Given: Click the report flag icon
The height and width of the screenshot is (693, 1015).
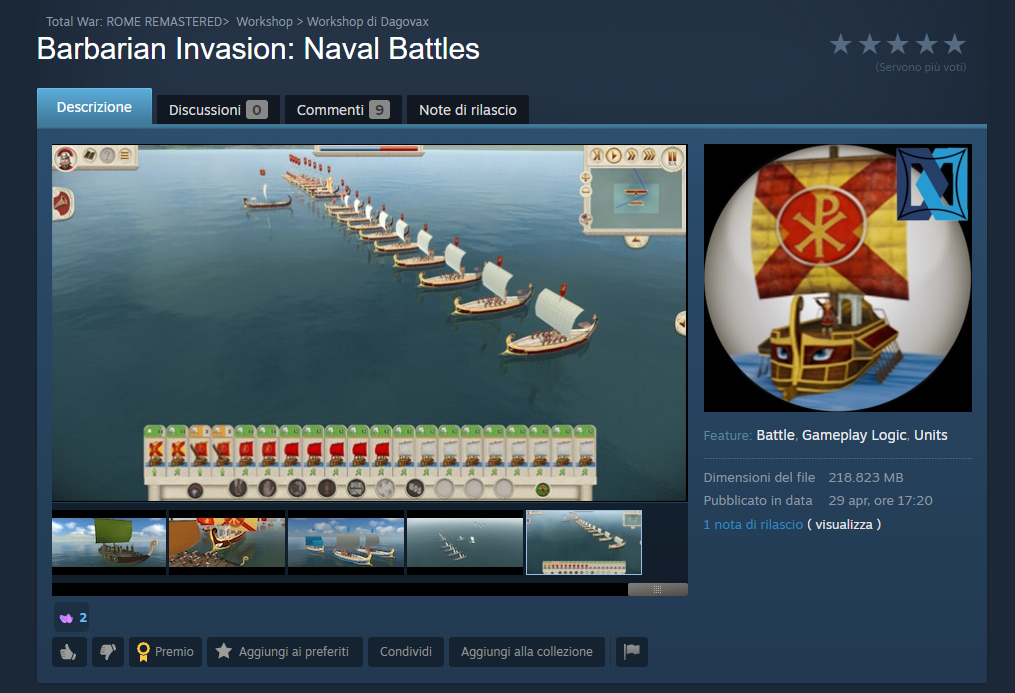Looking at the screenshot, I should [x=631, y=652].
